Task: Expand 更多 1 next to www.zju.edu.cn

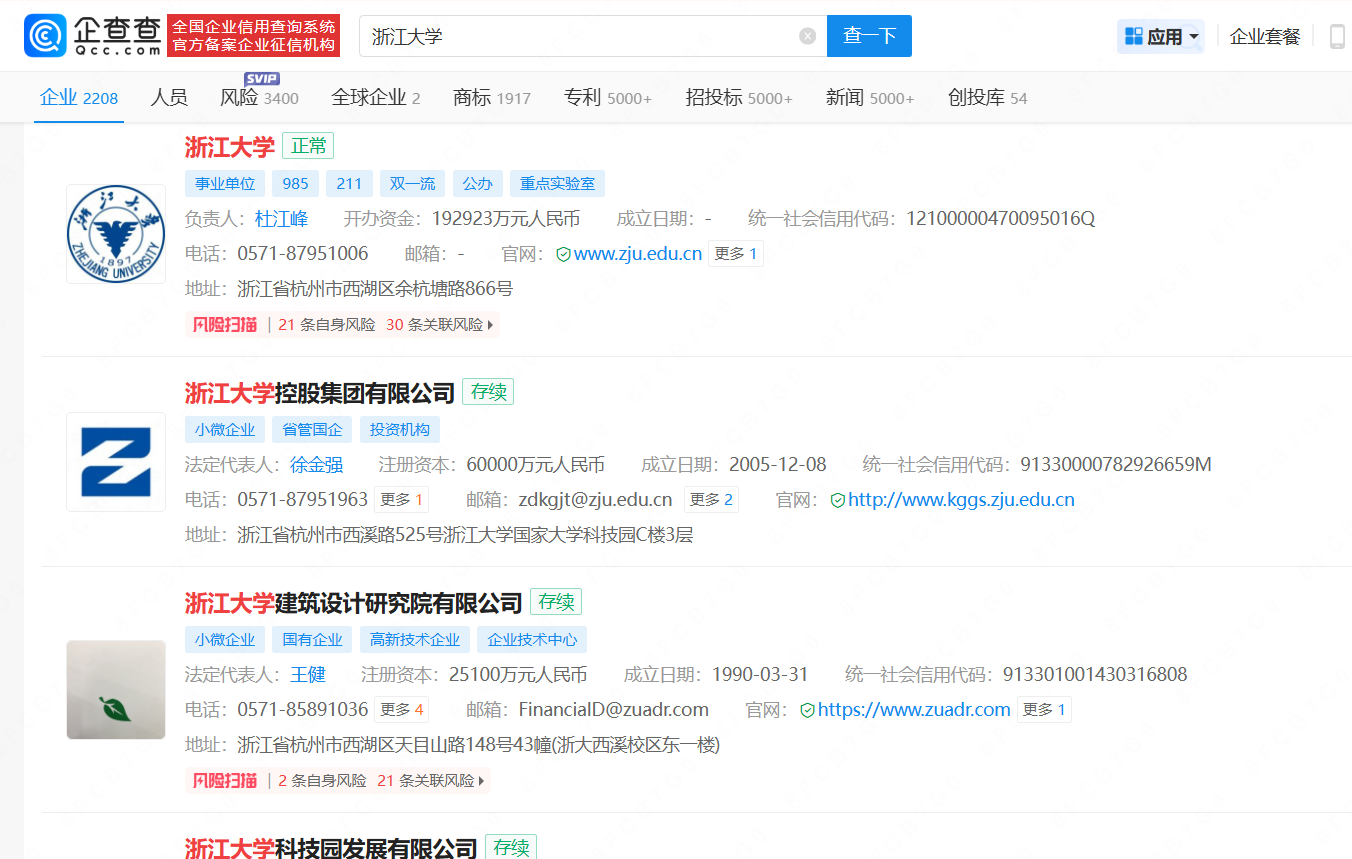Action: 737,254
